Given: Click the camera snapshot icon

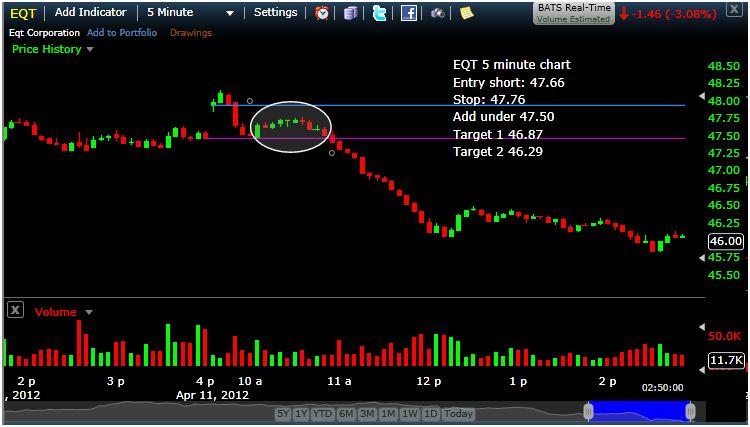Looking at the screenshot, I should [x=438, y=13].
